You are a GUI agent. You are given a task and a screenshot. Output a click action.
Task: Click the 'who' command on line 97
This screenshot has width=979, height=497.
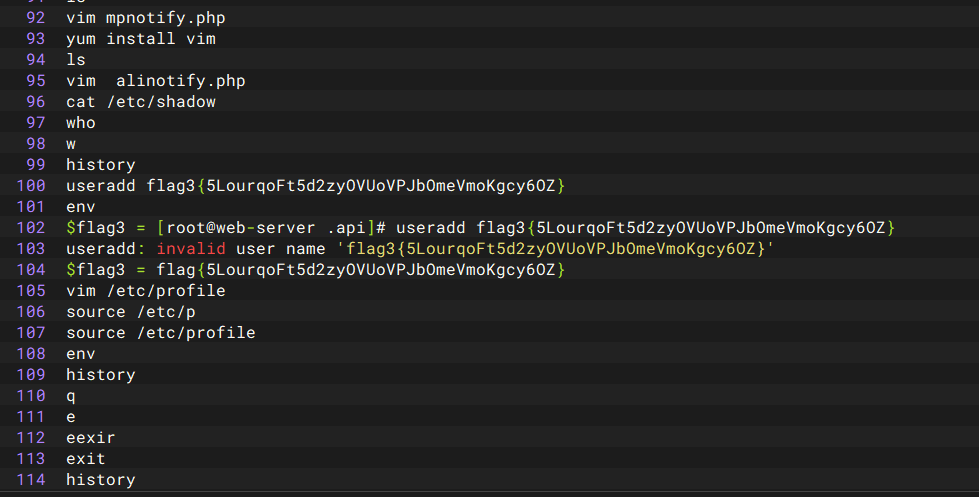81,123
